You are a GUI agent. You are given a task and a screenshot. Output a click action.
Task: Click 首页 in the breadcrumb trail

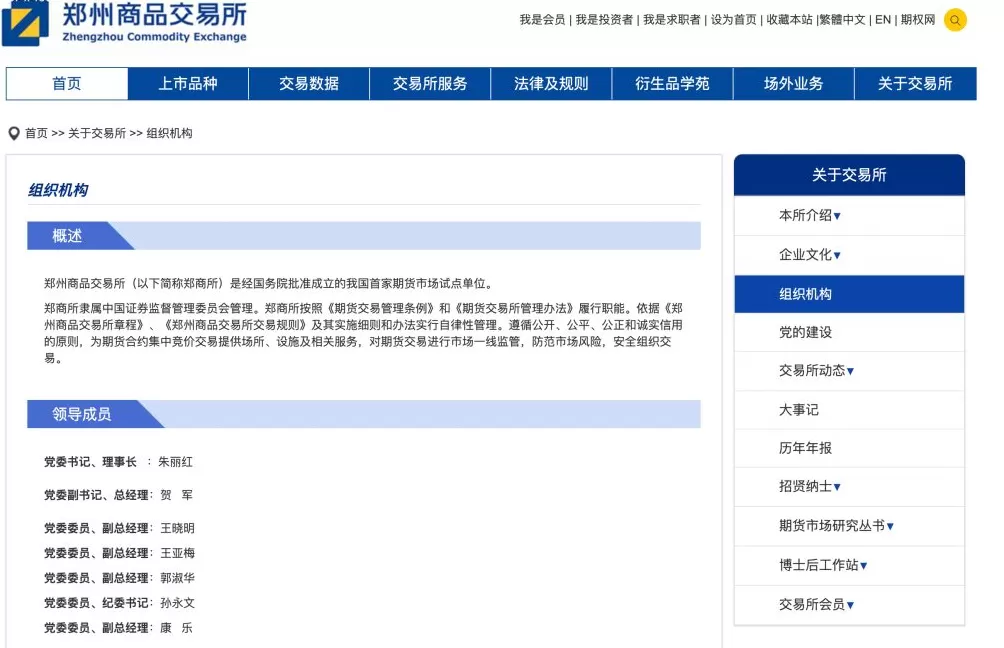coord(35,131)
